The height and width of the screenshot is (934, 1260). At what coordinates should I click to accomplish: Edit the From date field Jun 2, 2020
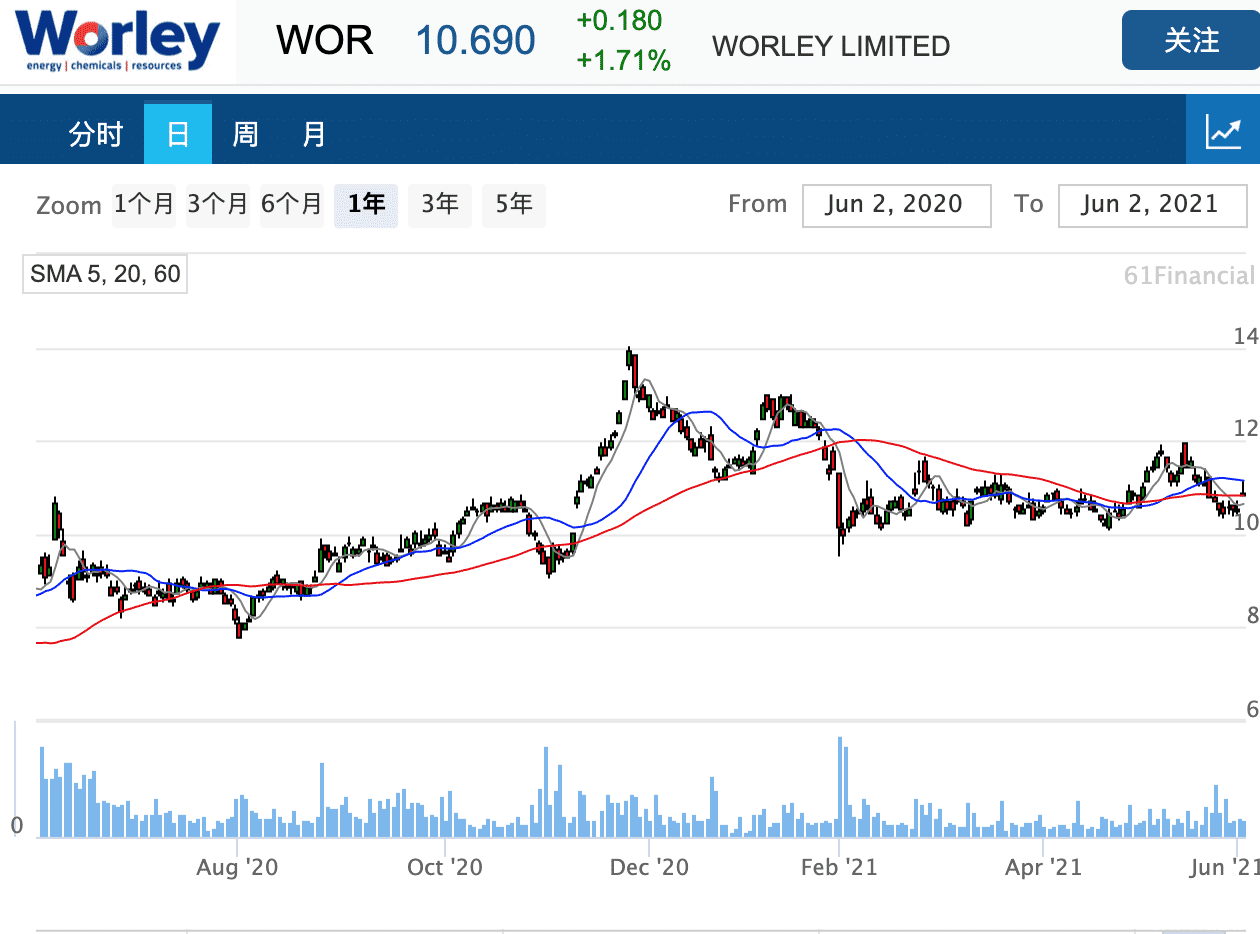[x=896, y=205]
